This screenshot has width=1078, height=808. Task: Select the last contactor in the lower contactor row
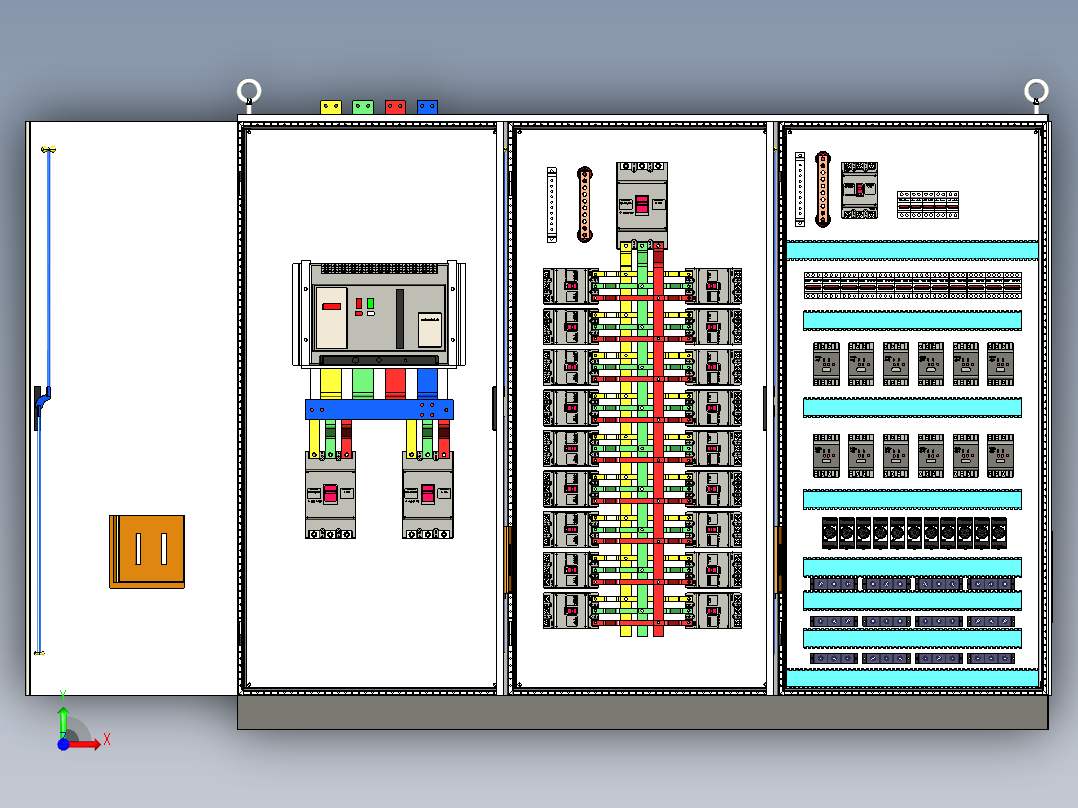1000,455
